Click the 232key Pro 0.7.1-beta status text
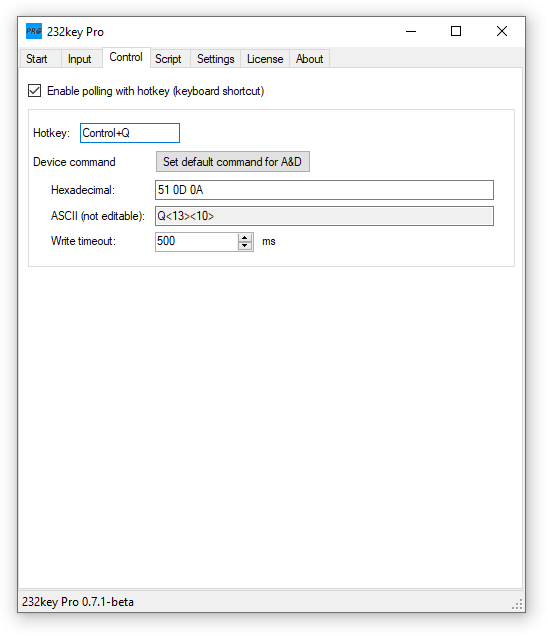The width and height of the screenshot is (547, 635). (78, 602)
